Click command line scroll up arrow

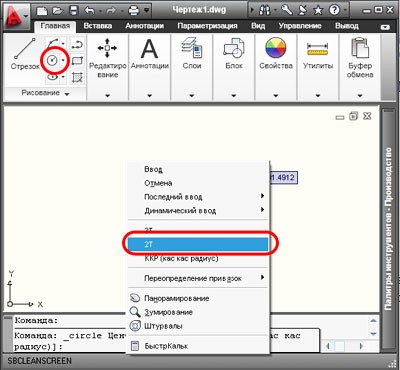click(373, 321)
